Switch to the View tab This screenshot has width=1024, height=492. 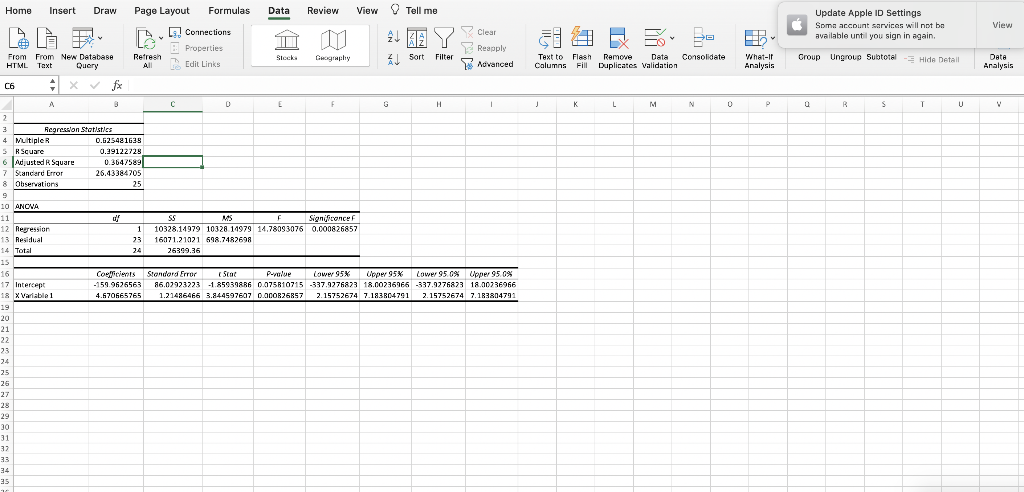[367, 10]
